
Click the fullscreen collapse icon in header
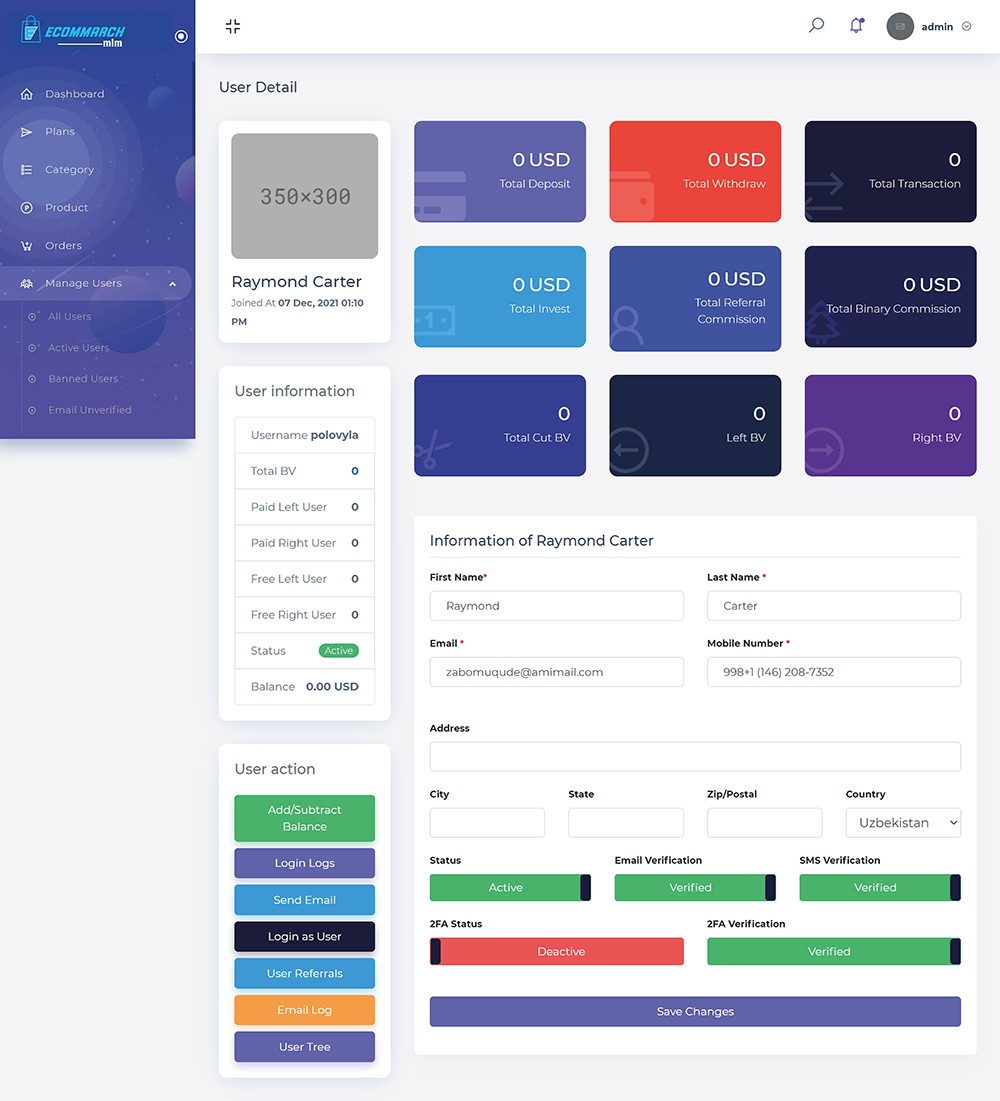point(233,27)
